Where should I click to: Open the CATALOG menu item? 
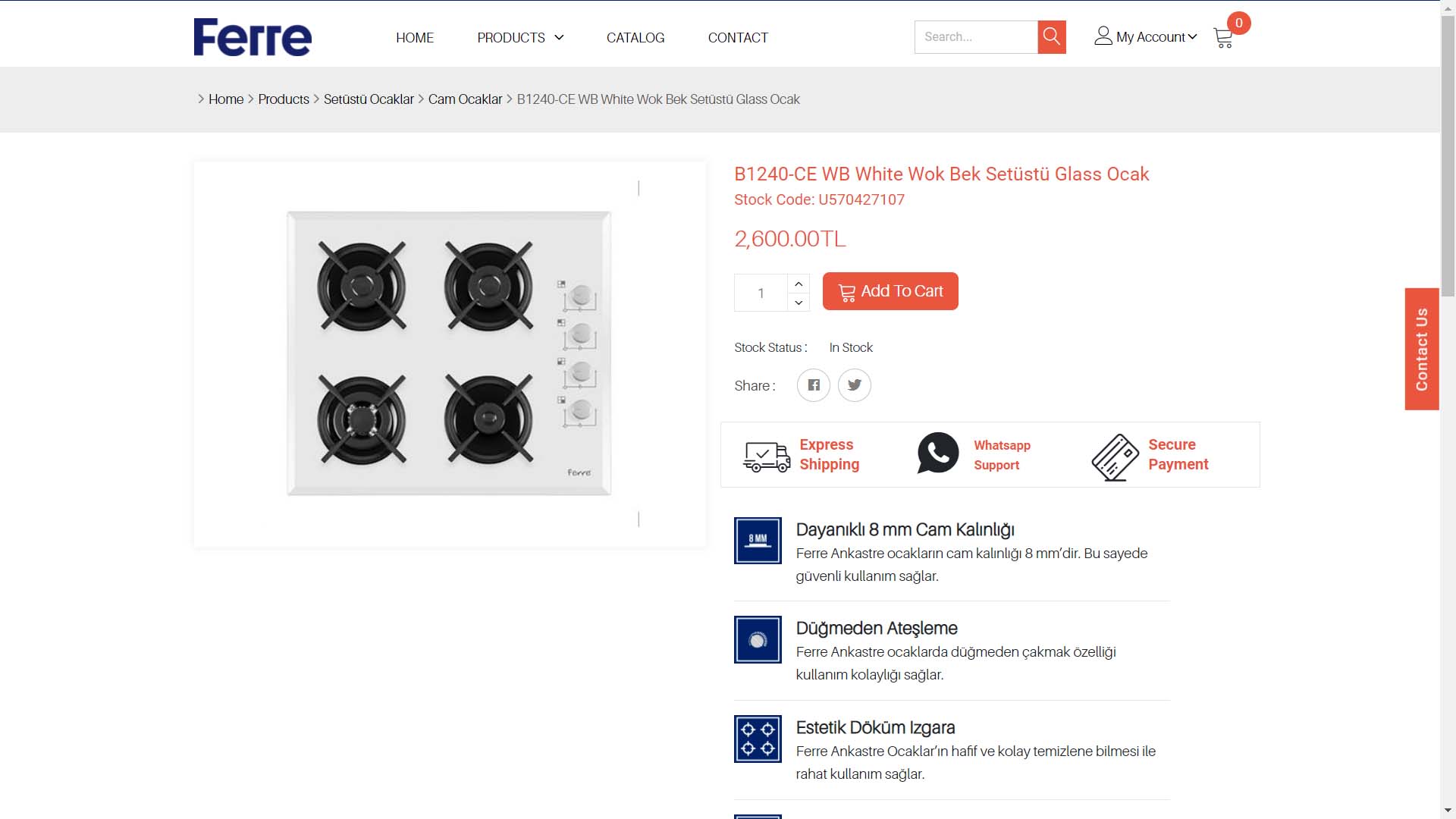pos(635,38)
